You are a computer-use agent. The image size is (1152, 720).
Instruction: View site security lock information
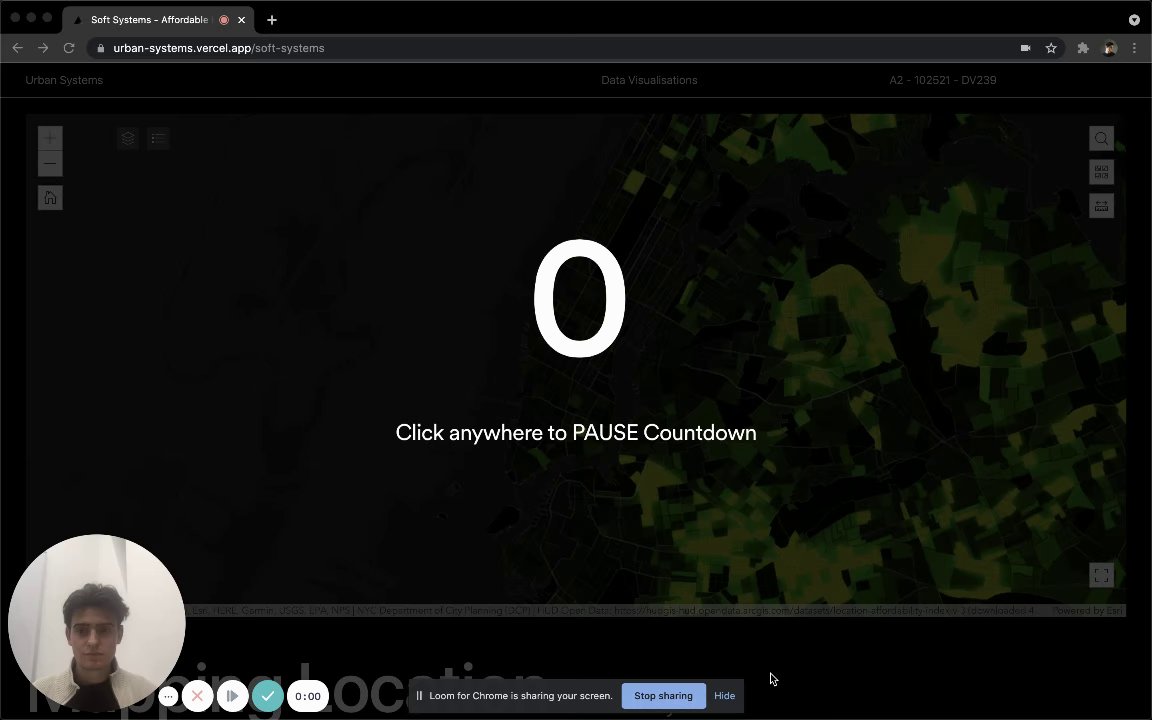click(101, 48)
